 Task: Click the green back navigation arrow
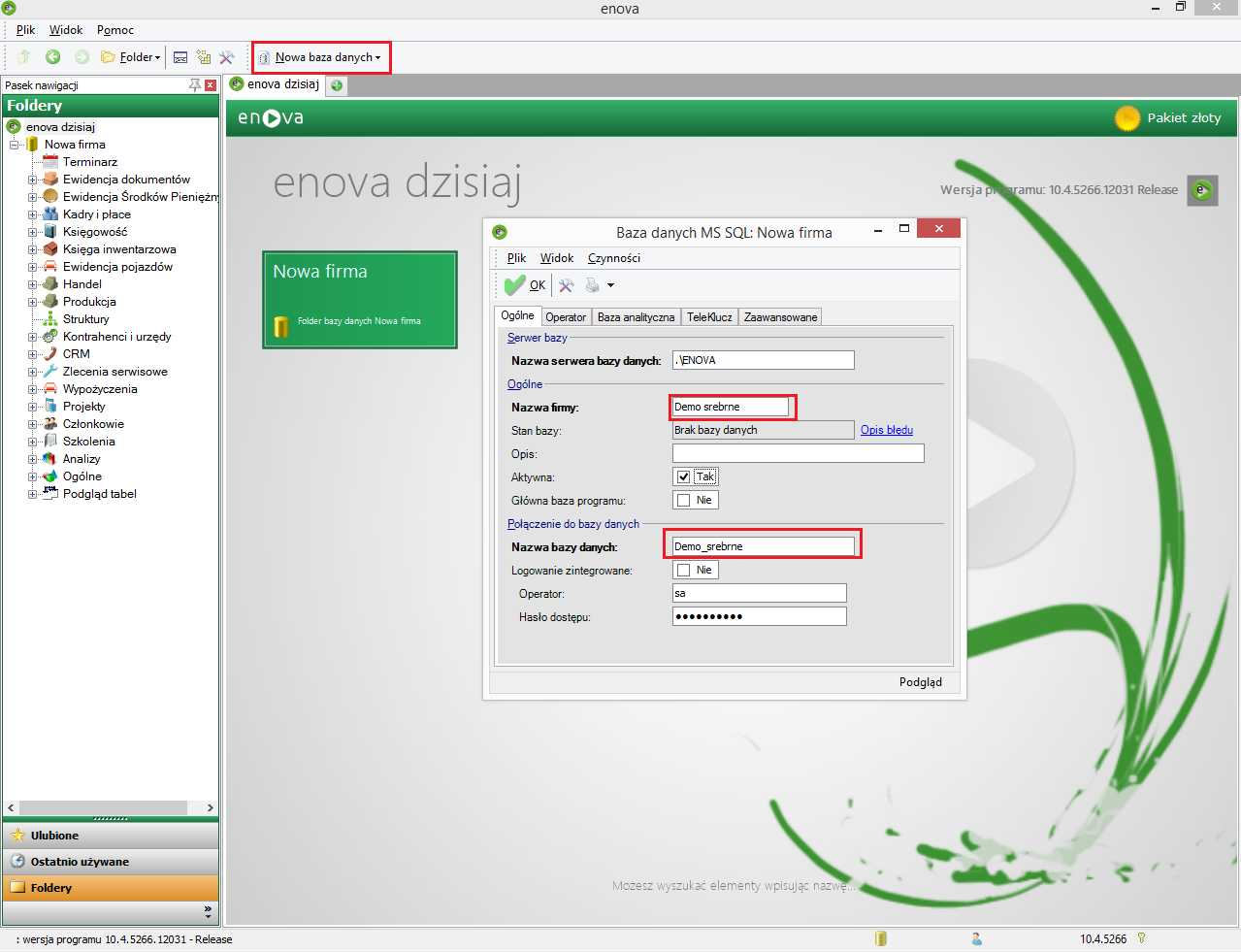(53, 57)
